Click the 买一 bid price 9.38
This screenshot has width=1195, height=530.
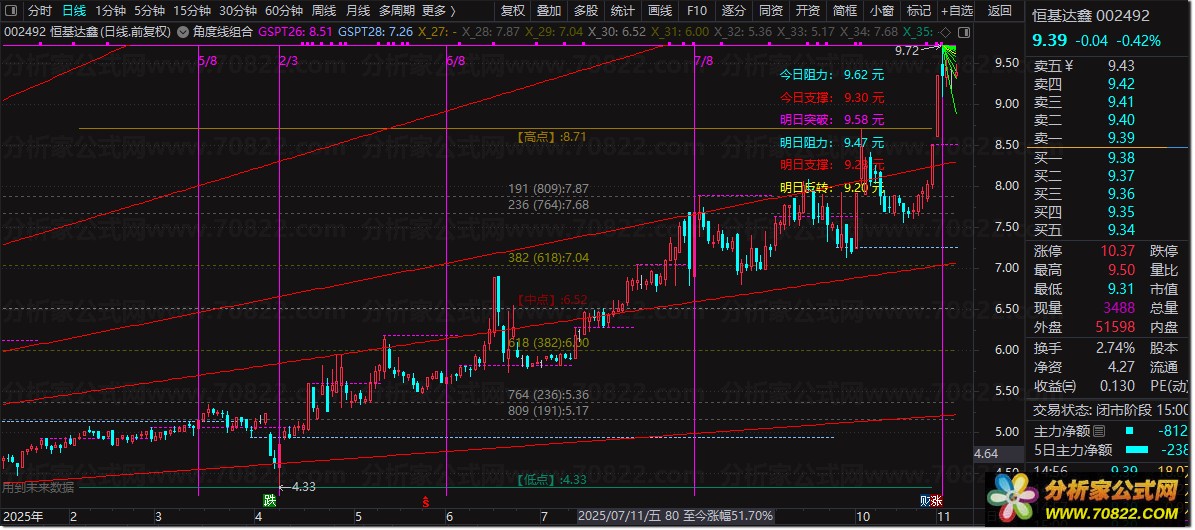pos(1121,158)
